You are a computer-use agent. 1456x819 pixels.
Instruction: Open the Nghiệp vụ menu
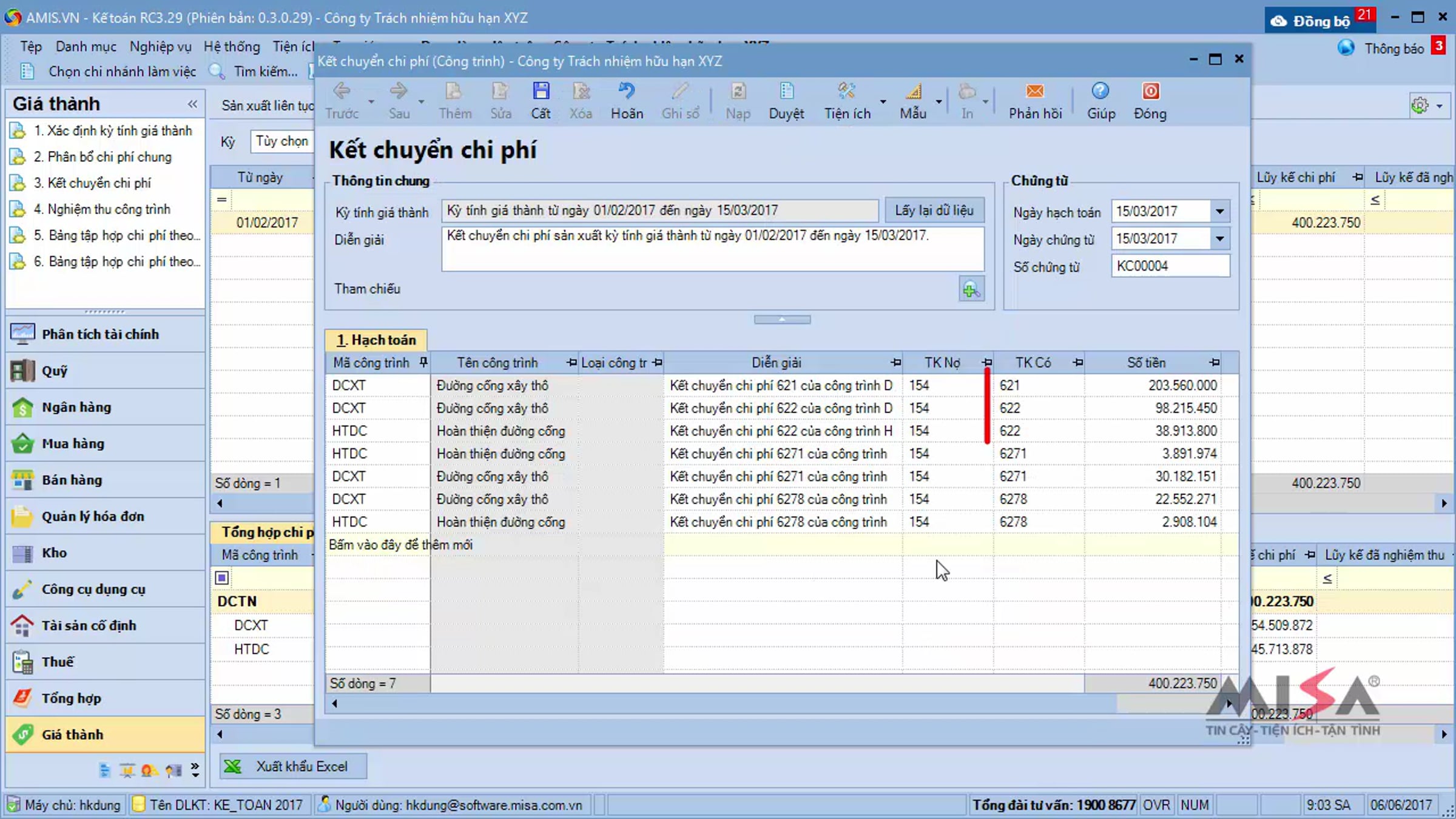160,47
